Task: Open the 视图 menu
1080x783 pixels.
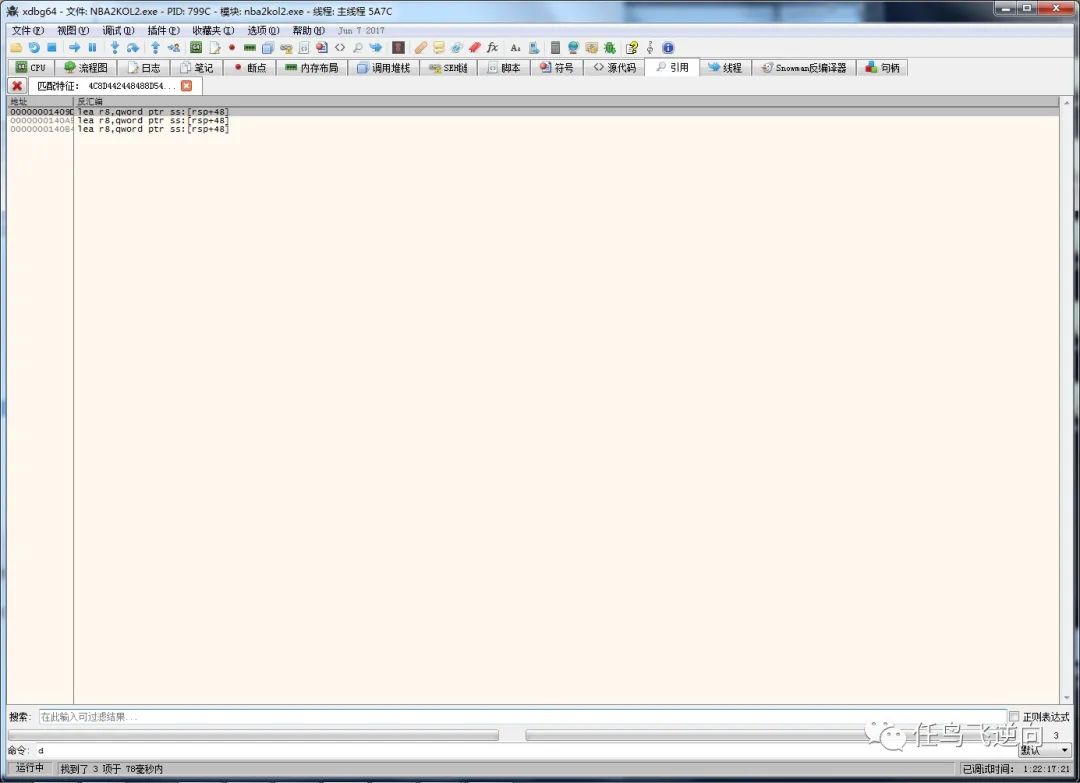Action: click(73, 30)
